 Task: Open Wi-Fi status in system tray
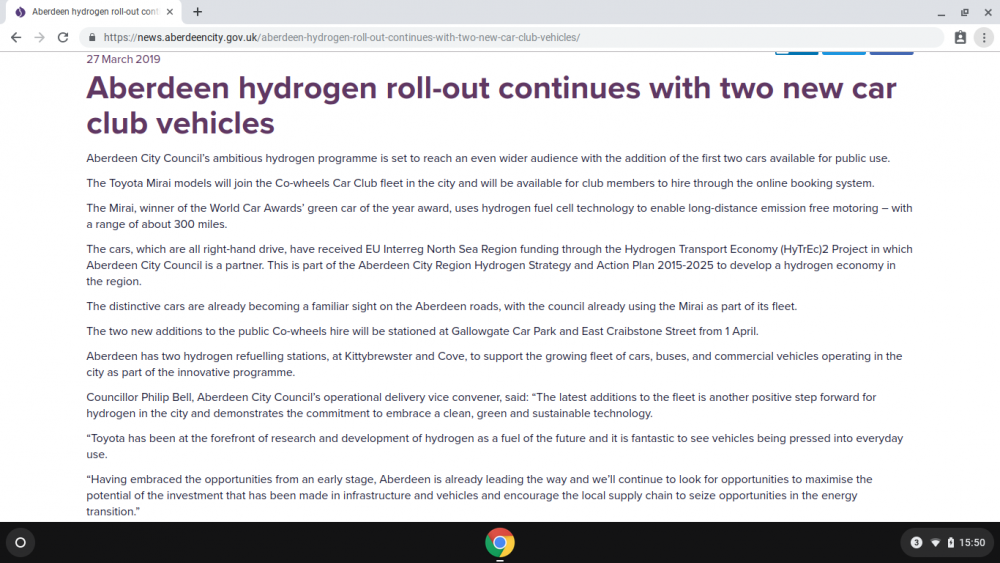(936, 543)
